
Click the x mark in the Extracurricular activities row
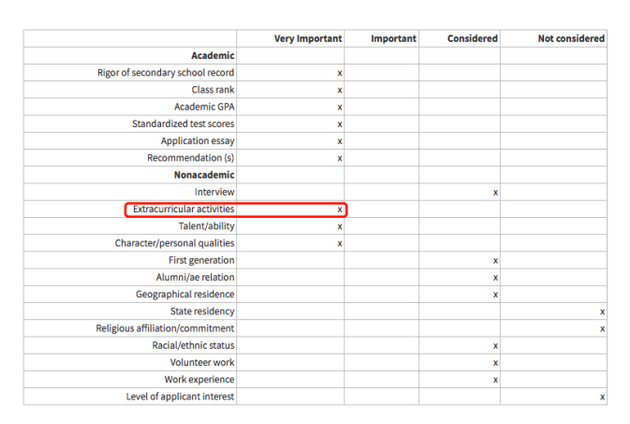(340, 210)
